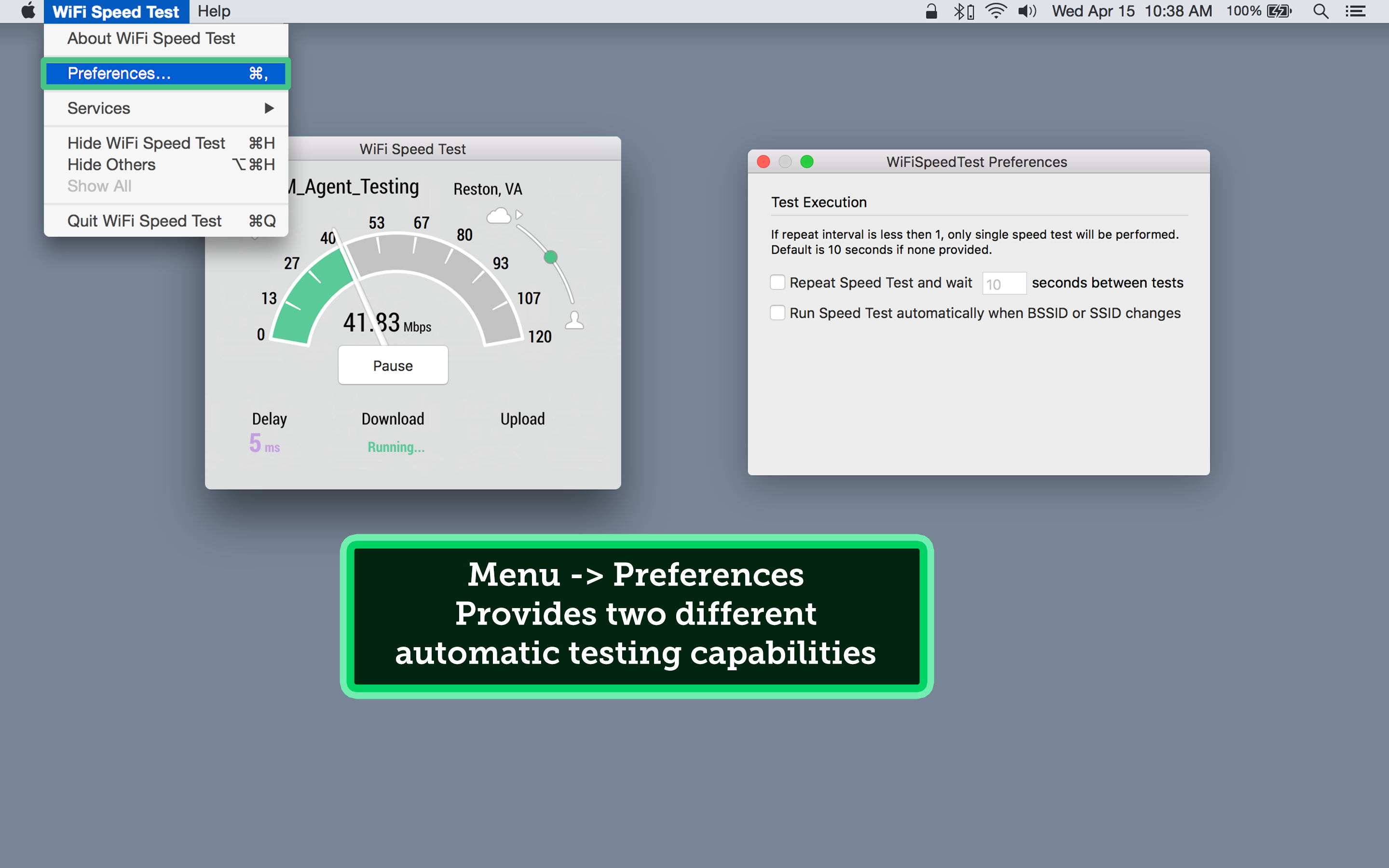Zoom the Preferences window with green button

806,162
